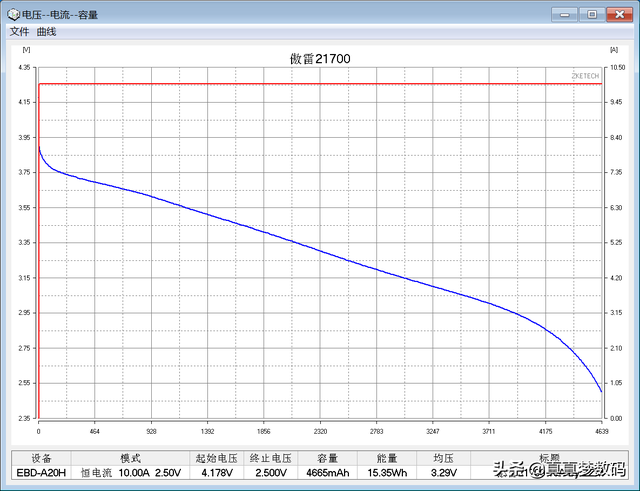Screen dimensions: 640x491
Task: Click the 能量 column header
Action: pos(387,458)
